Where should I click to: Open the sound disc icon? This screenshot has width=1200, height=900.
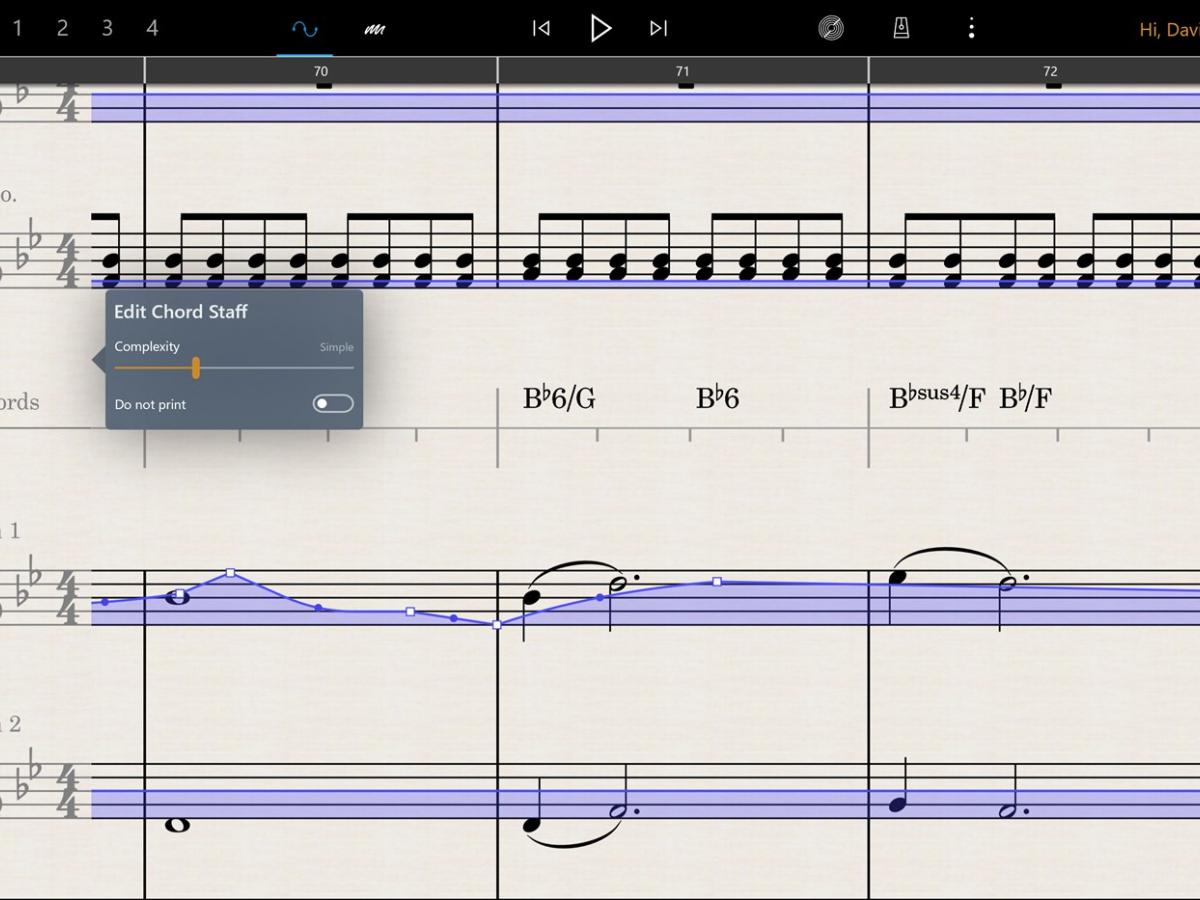pyautogui.click(x=830, y=28)
